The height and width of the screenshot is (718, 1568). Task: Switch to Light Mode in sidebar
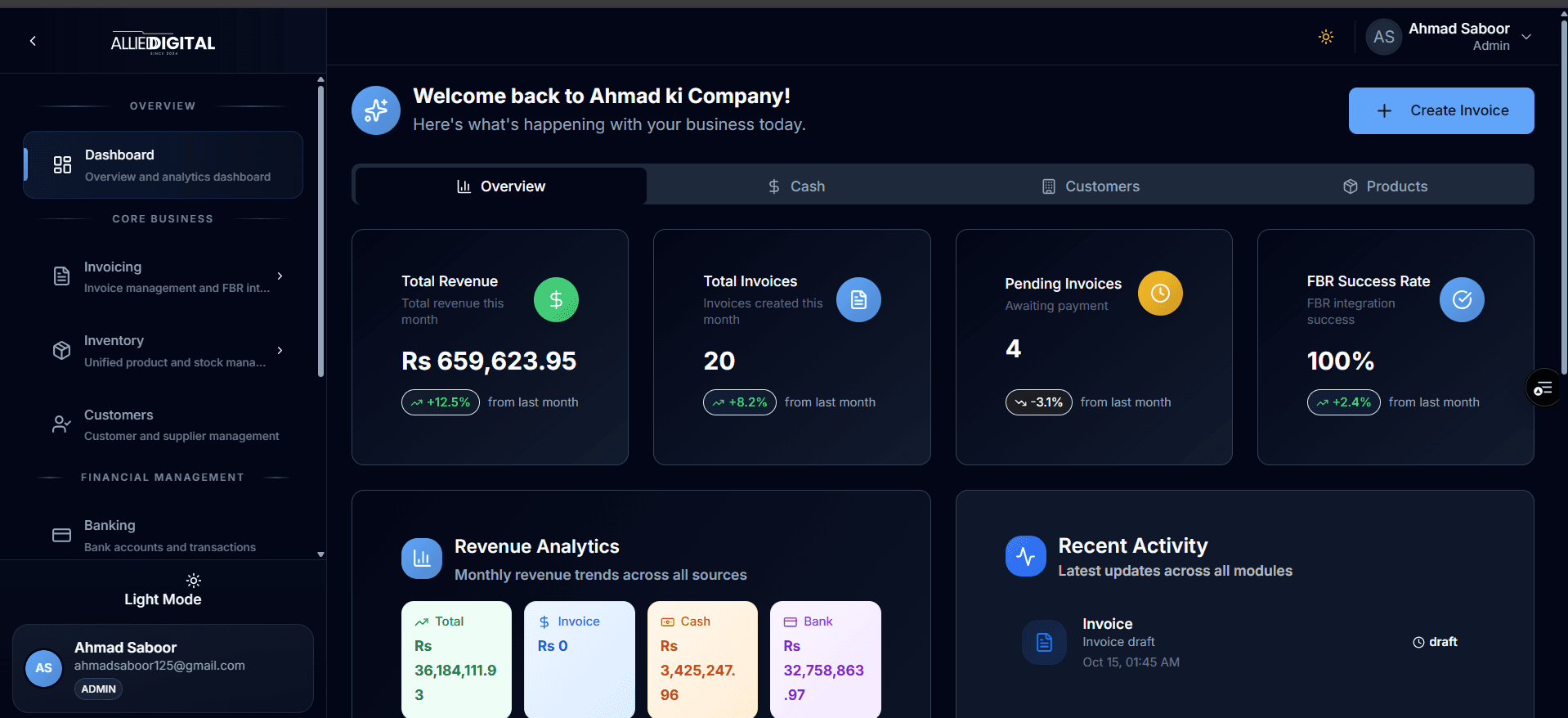coord(163,590)
